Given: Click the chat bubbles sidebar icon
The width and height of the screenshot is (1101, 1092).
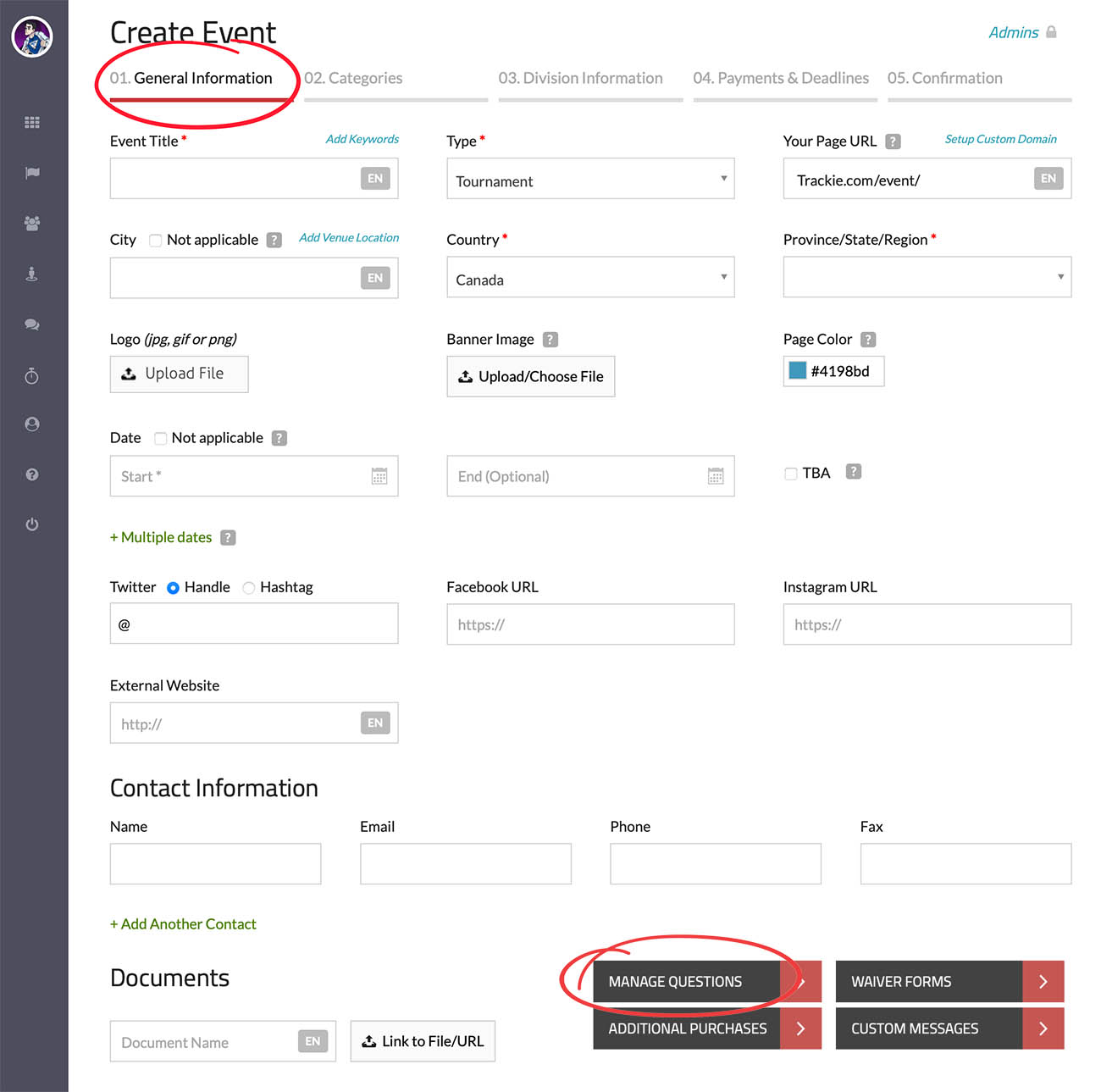Looking at the screenshot, I should pos(32,324).
